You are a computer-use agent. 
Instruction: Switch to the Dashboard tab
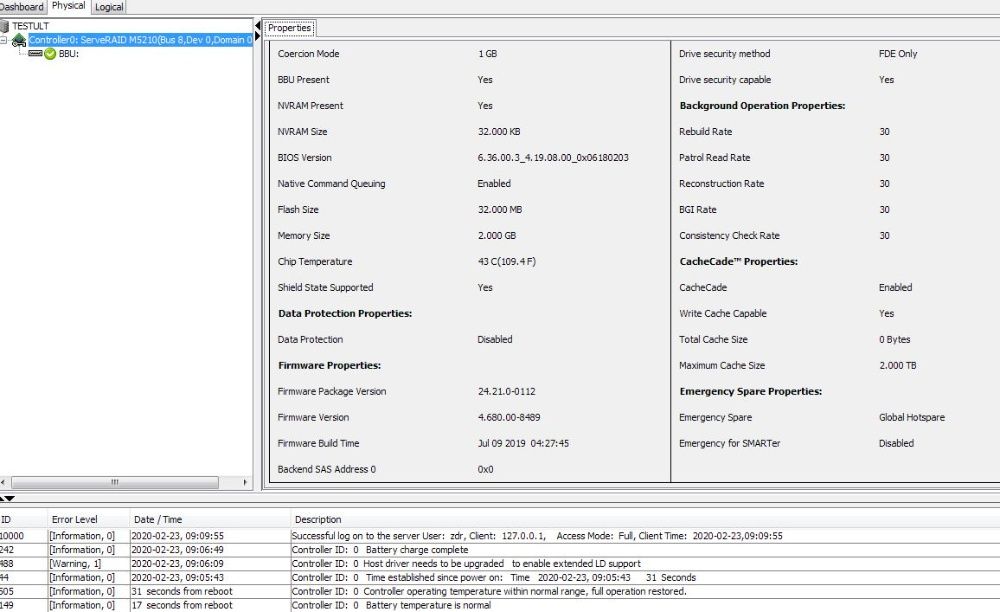22,7
